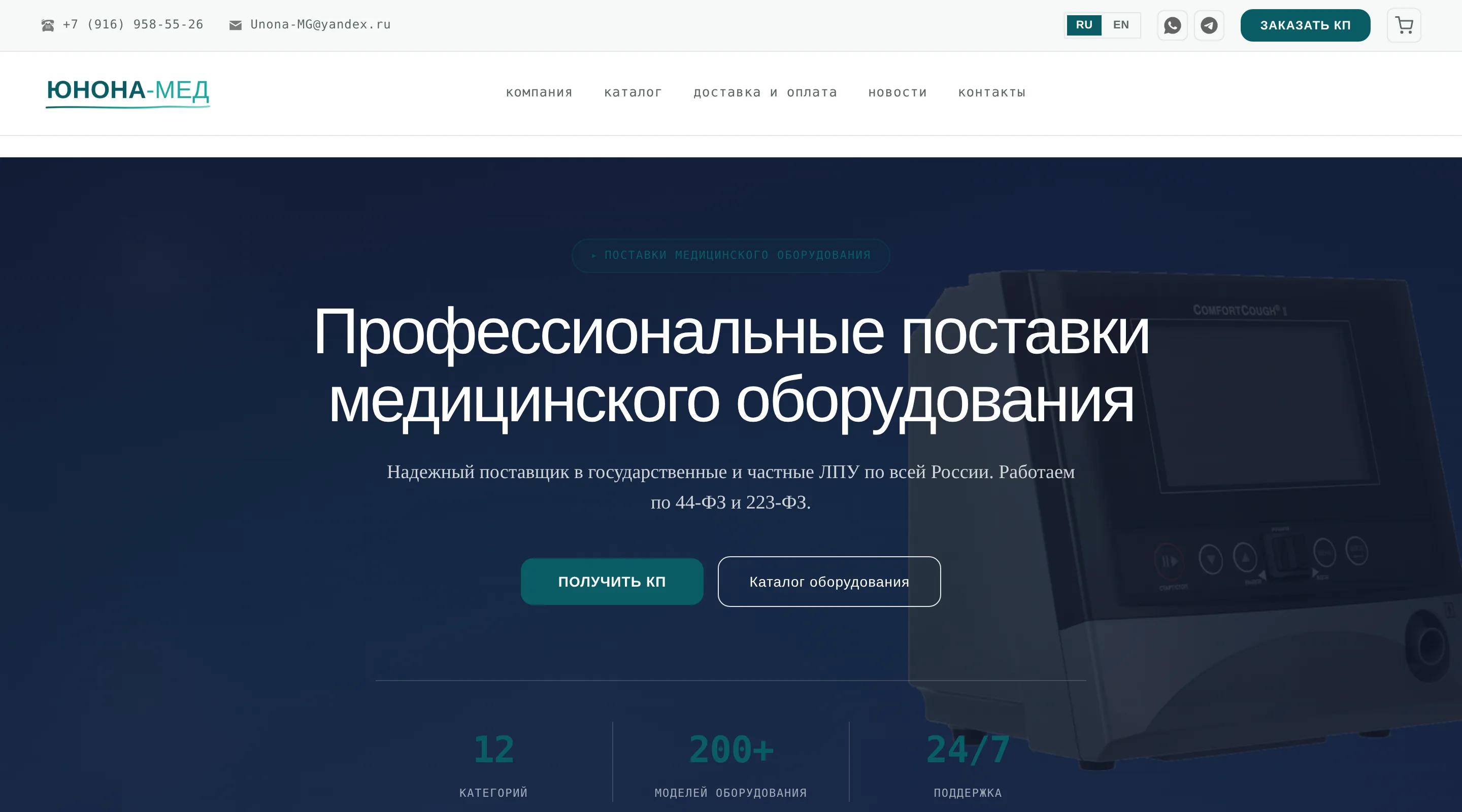Open the каталог menu item
This screenshot has width=1462, height=812.
tap(634, 92)
